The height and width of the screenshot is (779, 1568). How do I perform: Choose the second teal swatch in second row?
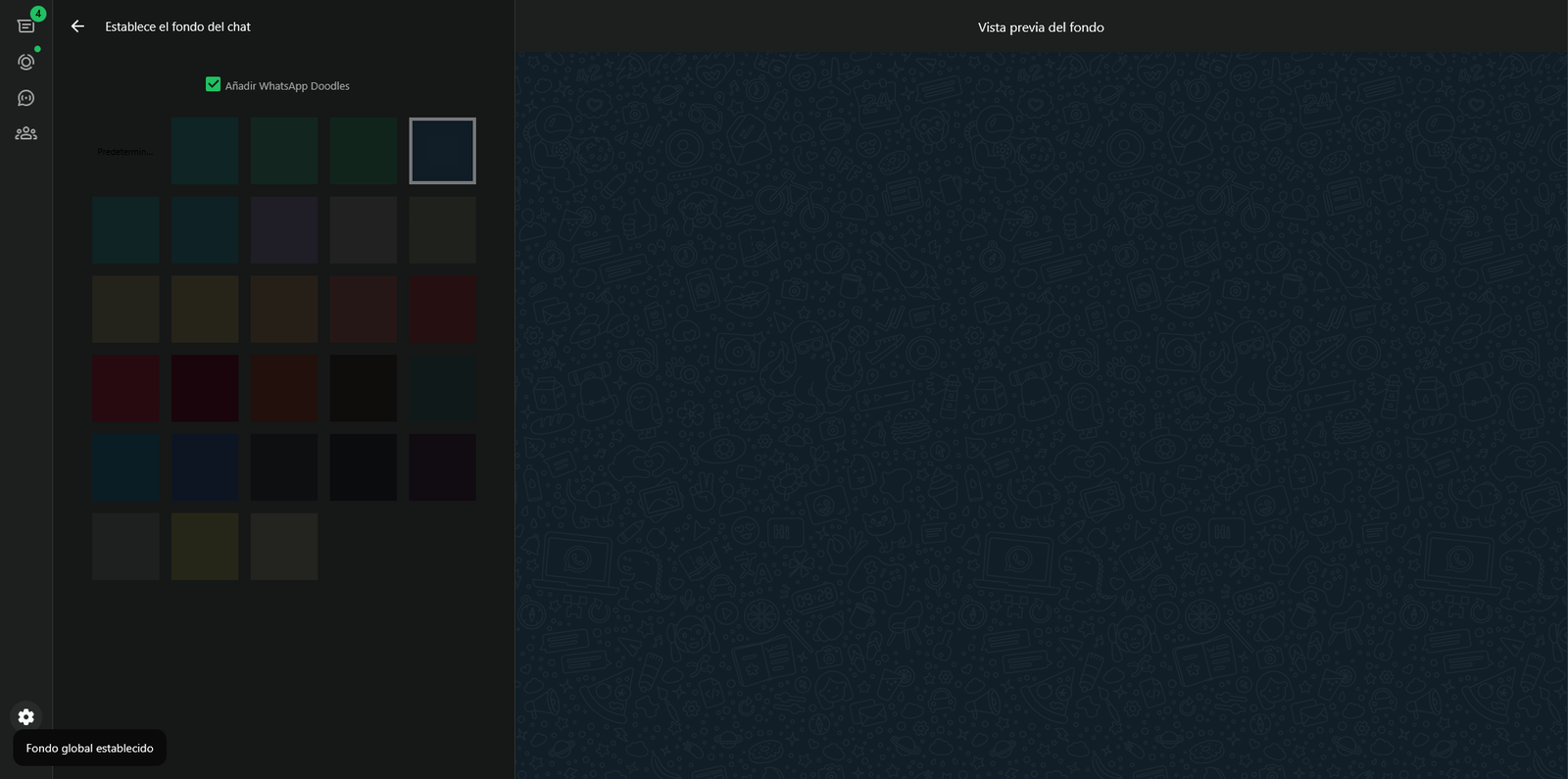click(205, 230)
